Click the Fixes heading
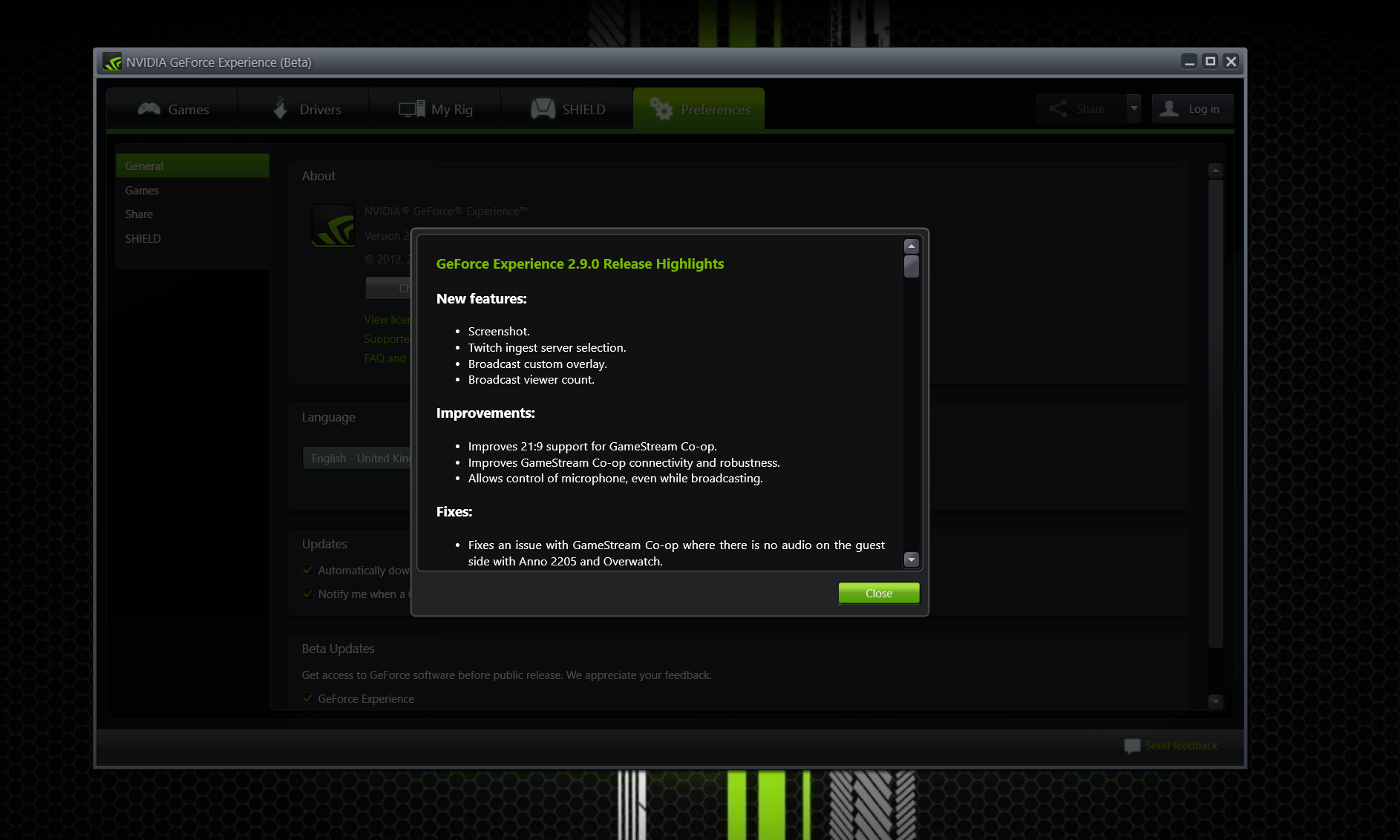Viewport: 1400px width, 840px height. tap(454, 511)
